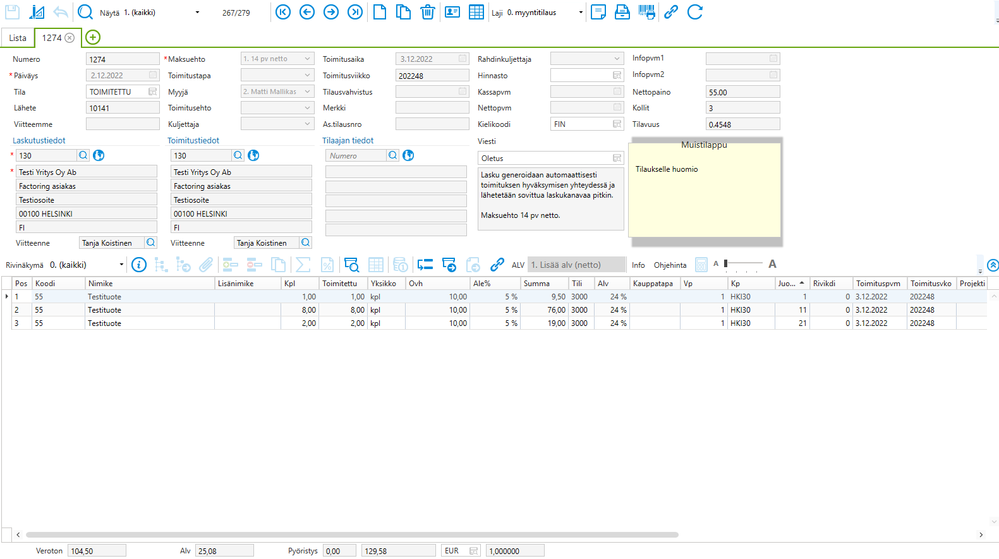This screenshot has height=559, width=999.
Task: Jump to the last record
Action: coord(355,11)
